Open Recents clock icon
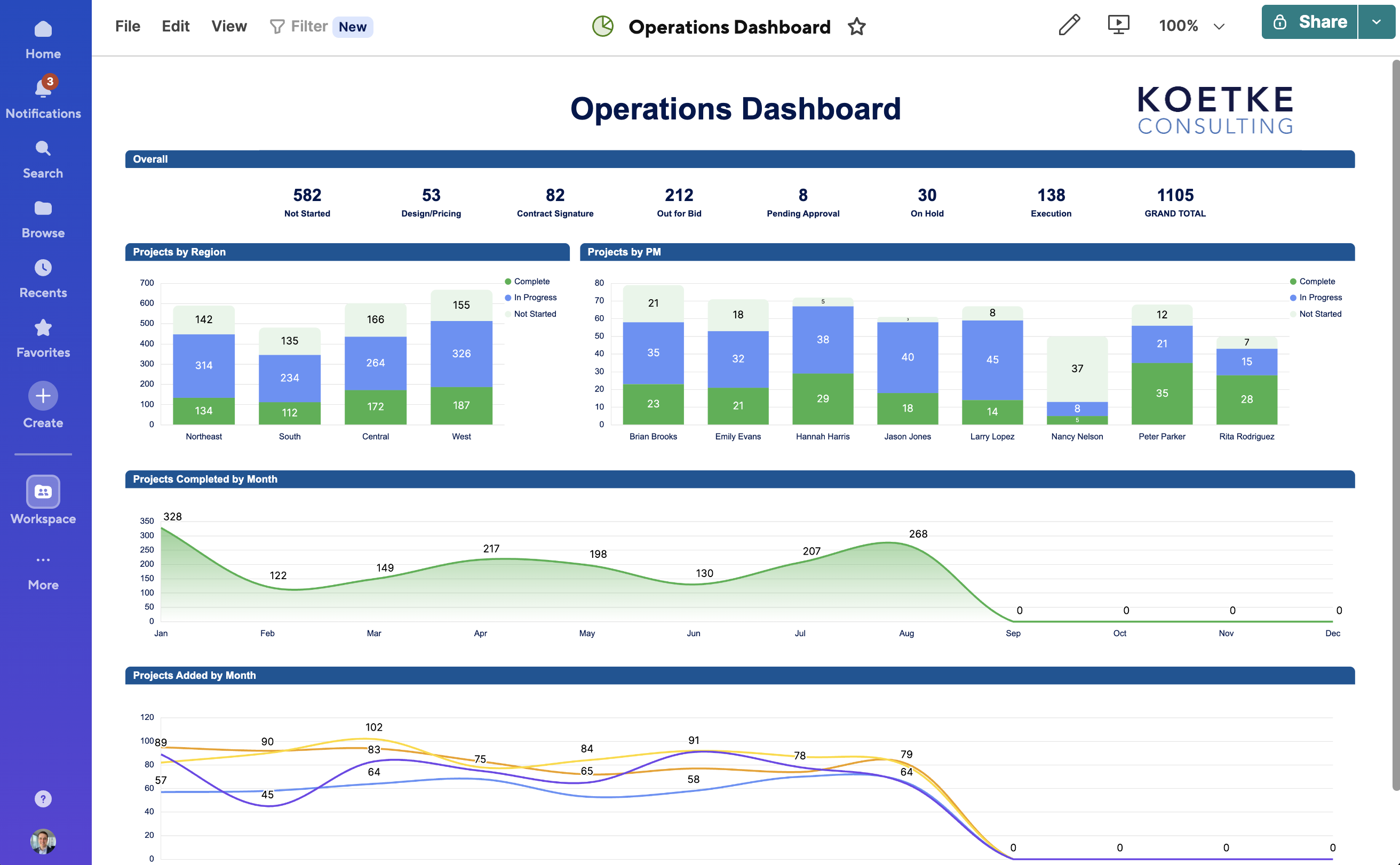The width and height of the screenshot is (1400, 865). coord(43,268)
